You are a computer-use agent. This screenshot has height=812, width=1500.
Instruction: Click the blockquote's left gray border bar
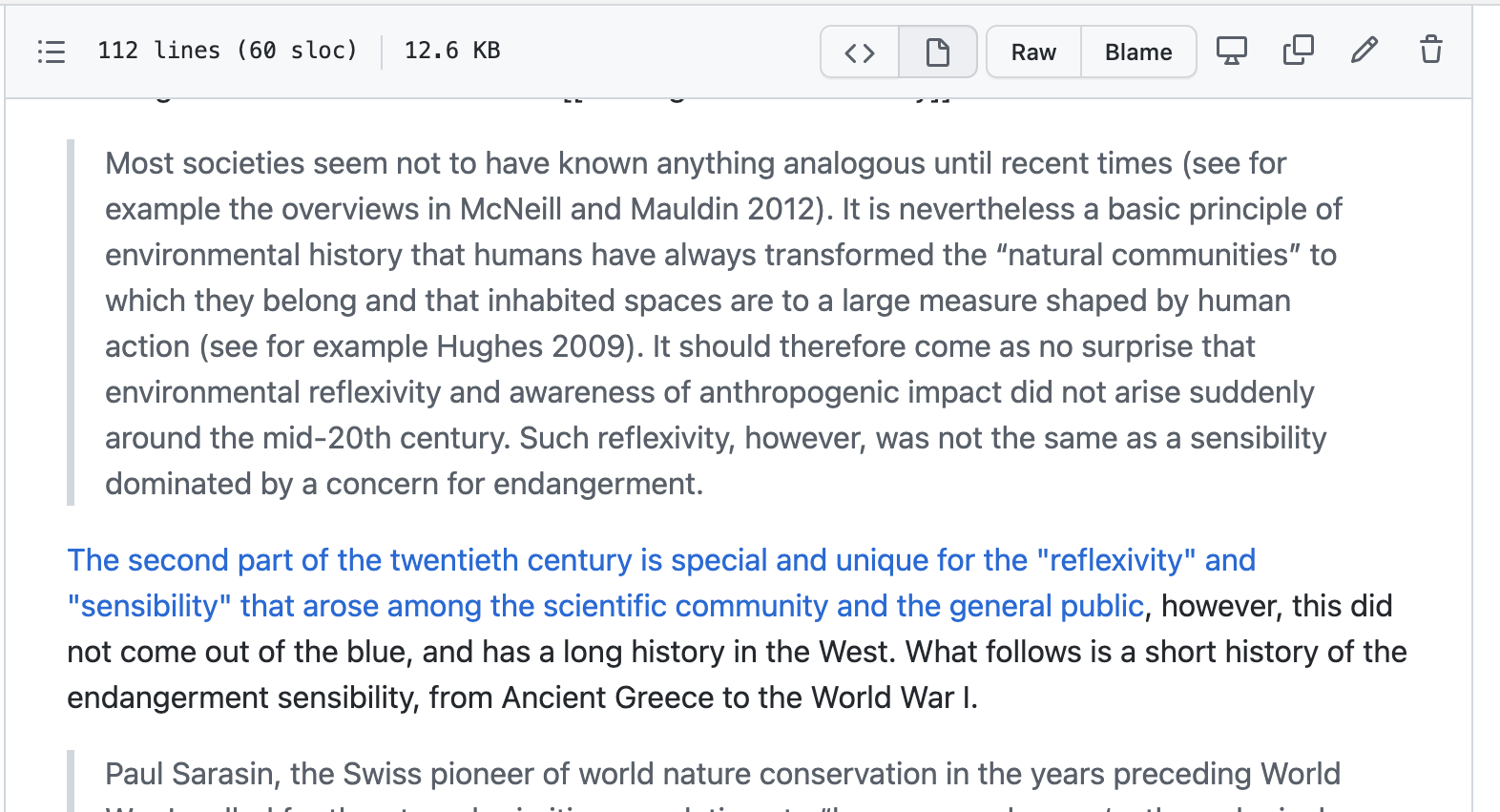point(71,323)
